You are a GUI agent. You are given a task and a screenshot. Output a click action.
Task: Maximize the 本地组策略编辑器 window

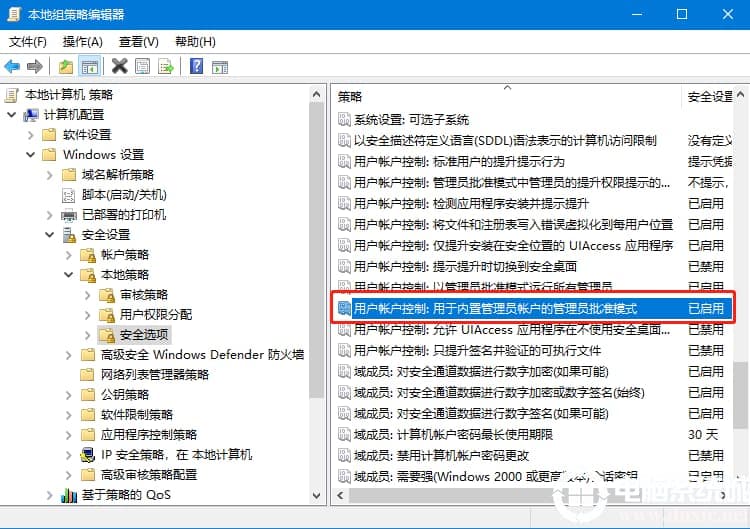pos(682,14)
